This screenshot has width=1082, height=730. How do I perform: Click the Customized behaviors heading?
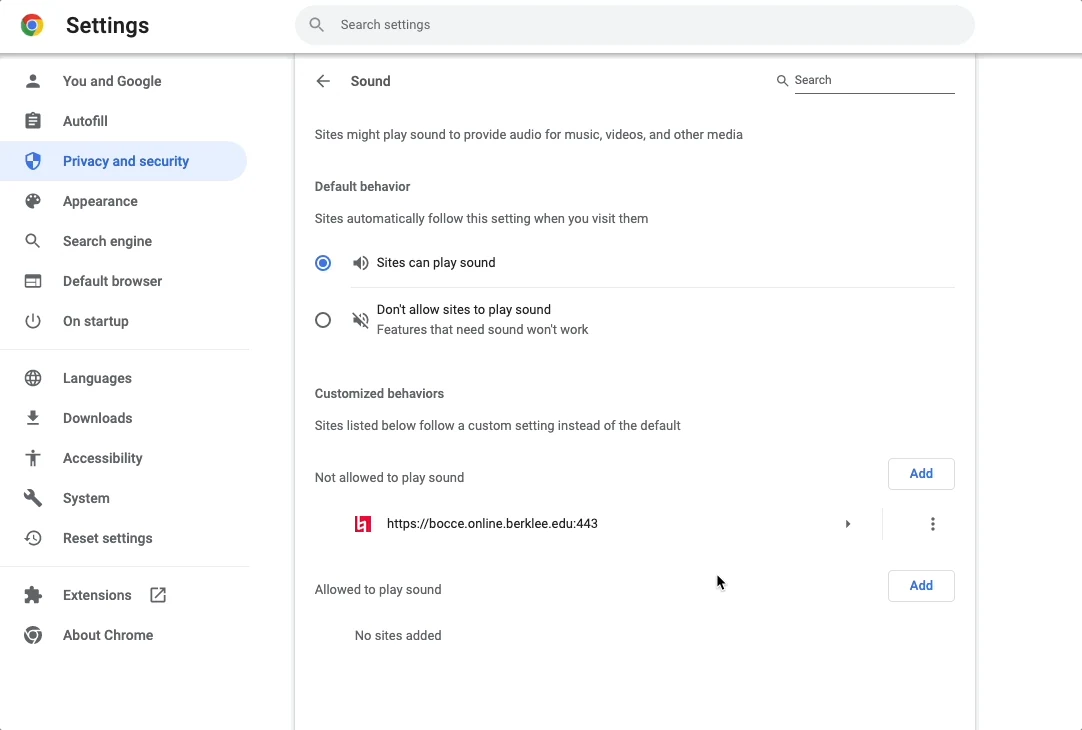(379, 393)
